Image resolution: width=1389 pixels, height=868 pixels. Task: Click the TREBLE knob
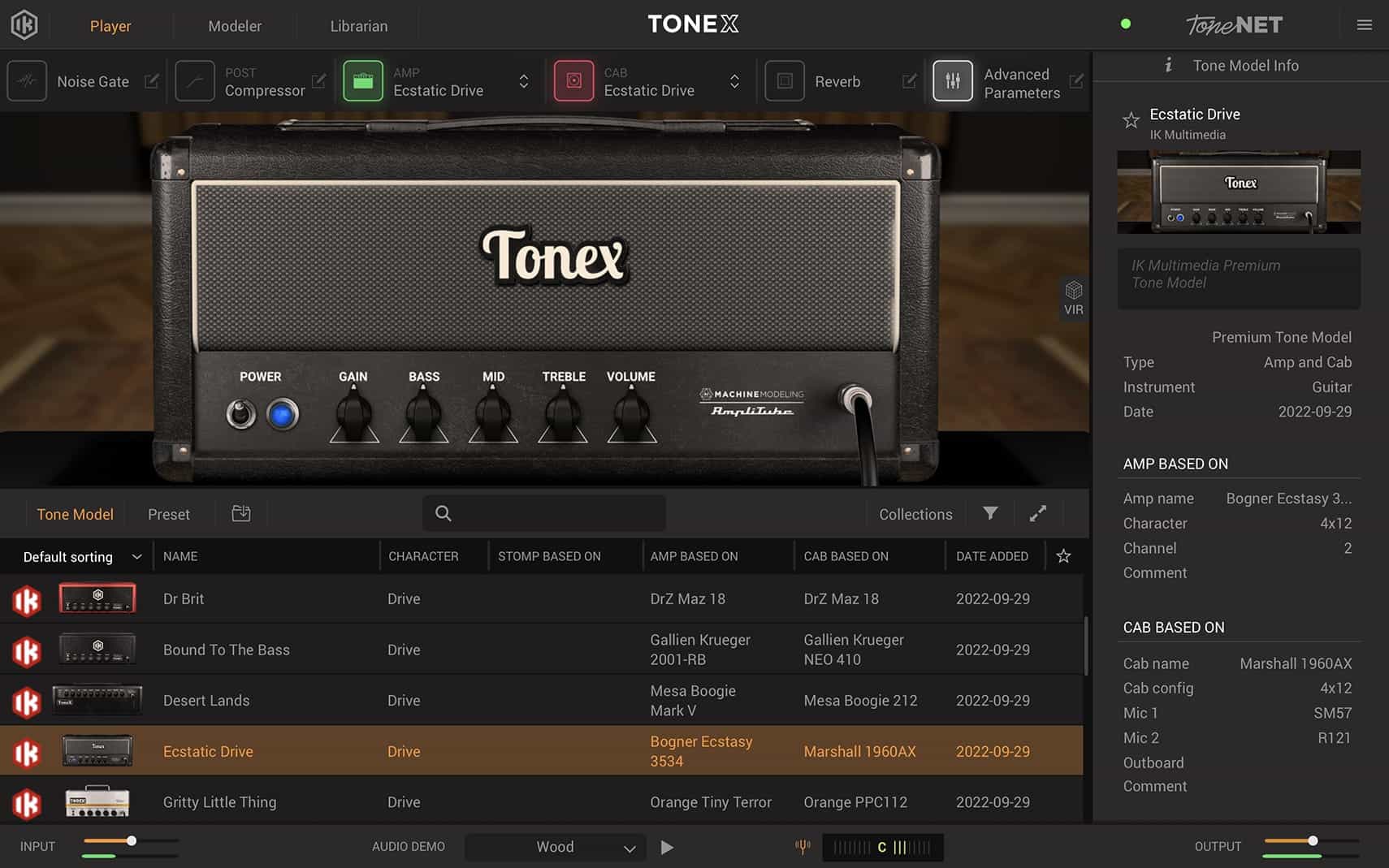click(563, 414)
